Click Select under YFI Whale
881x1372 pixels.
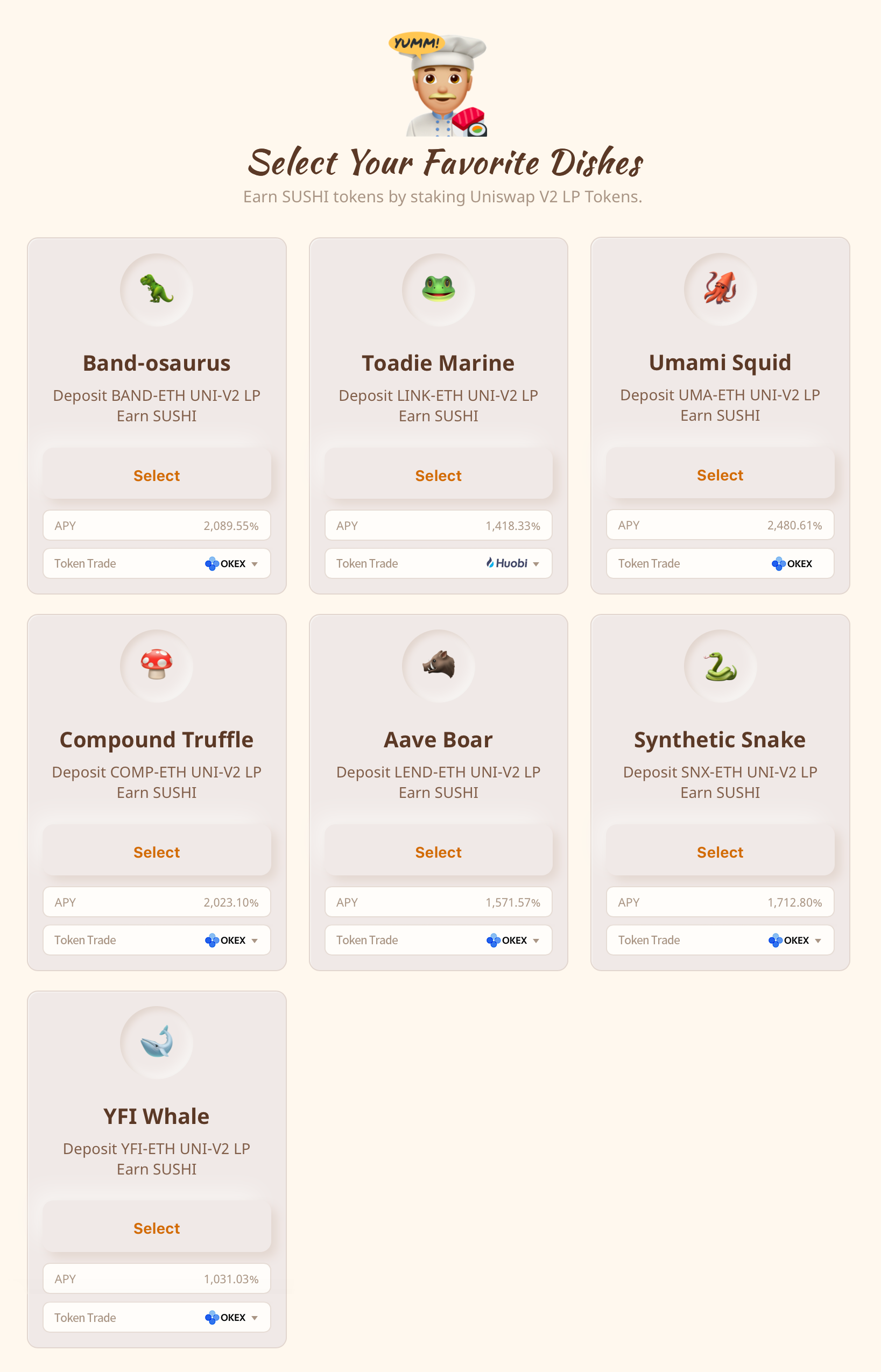click(157, 1228)
